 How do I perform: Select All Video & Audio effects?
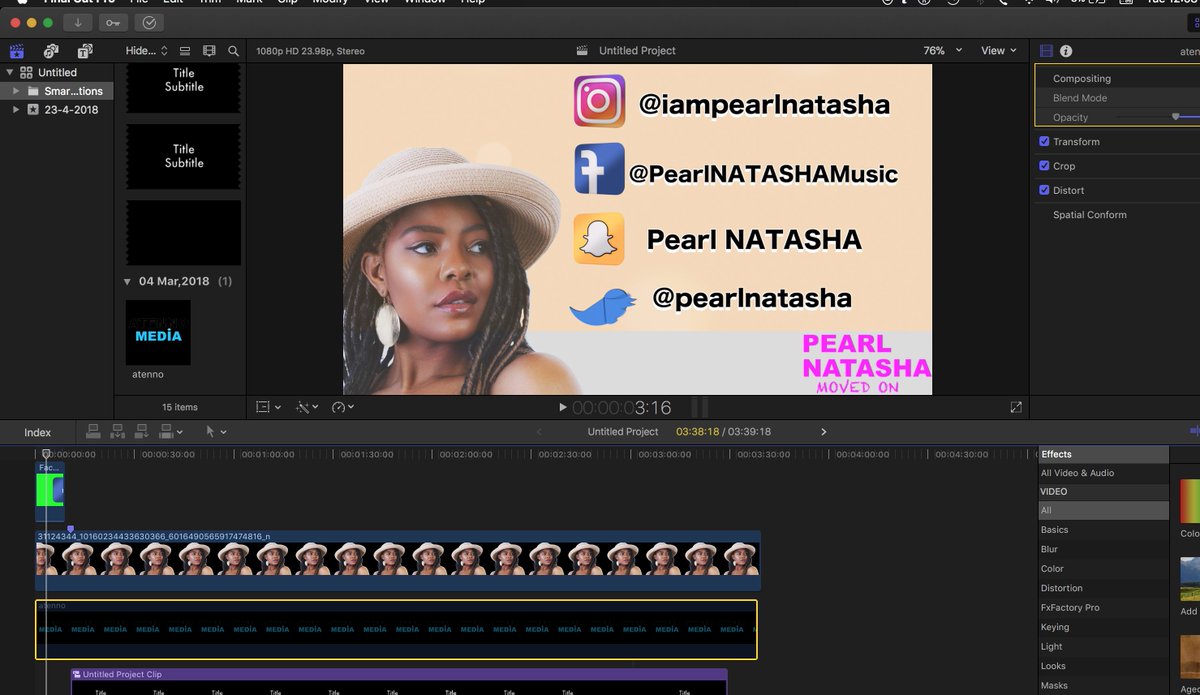tap(1077, 473)
